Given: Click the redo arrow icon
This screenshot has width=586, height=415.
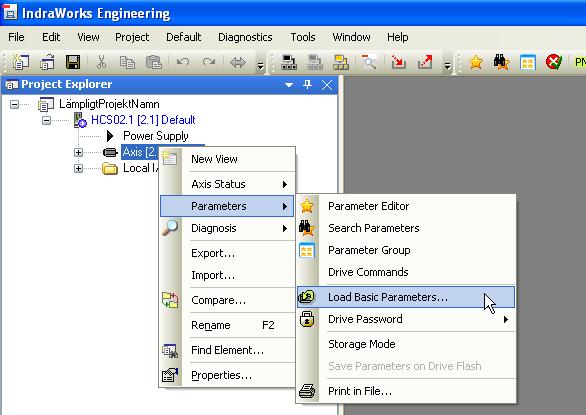Looking at the screenshot, I should [x=209, y=61].
